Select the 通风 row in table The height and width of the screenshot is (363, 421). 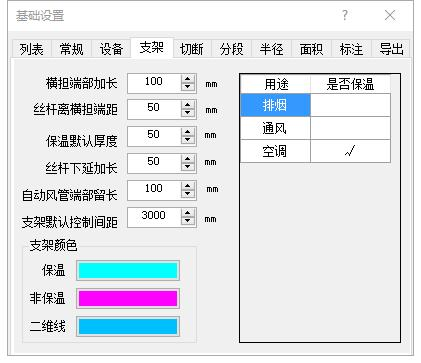pos(275,128)
